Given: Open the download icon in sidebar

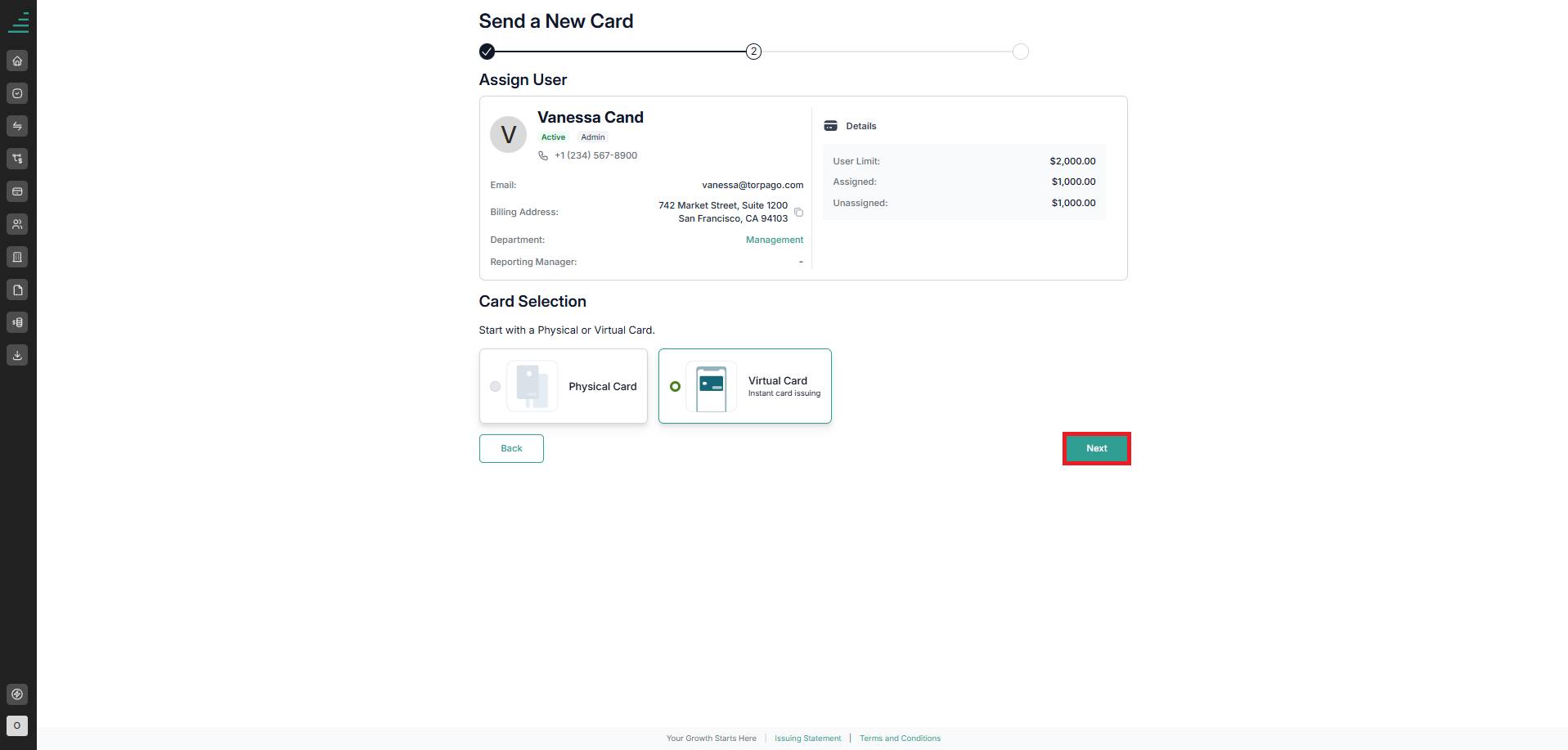Looking at the screenshot, I should (x=17, y=355).
